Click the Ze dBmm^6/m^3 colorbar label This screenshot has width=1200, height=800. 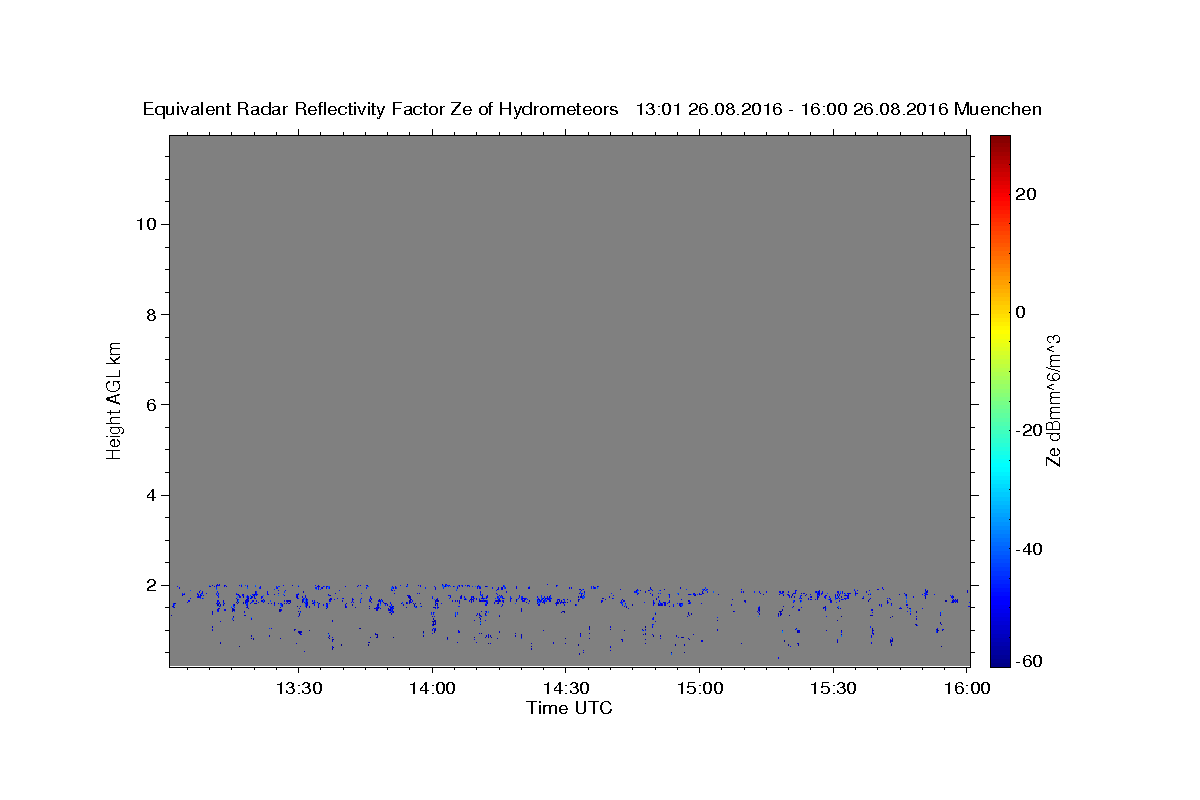click(1053, 400)
